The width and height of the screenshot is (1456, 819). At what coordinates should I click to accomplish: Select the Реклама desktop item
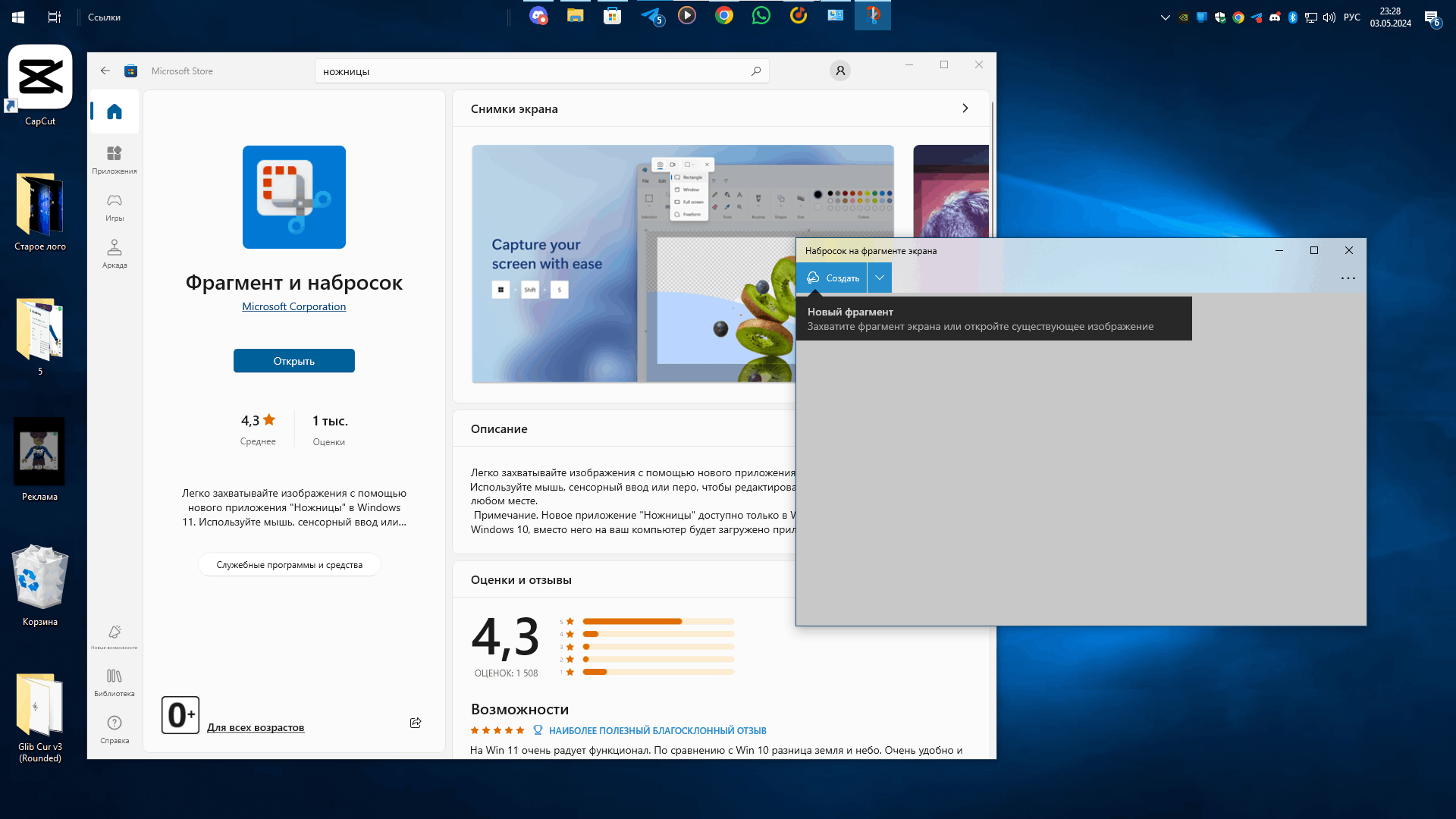pos(39,460)
